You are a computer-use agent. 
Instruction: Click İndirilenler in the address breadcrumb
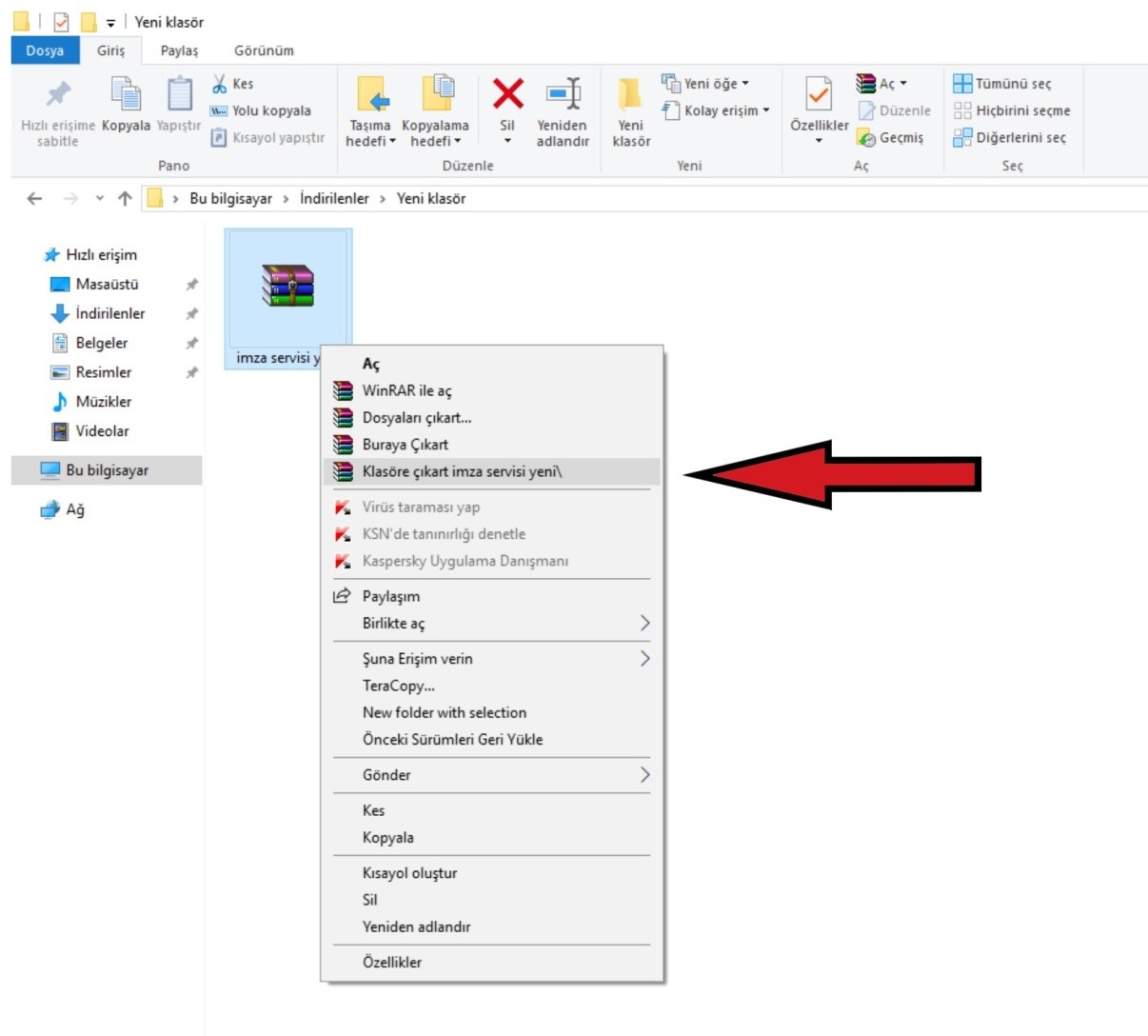click(x=334, y=198)
